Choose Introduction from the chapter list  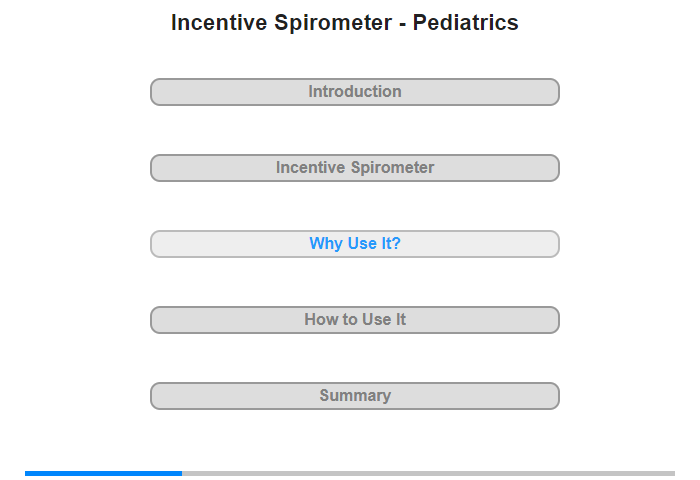pyautogui.click(x=354, y=92)
